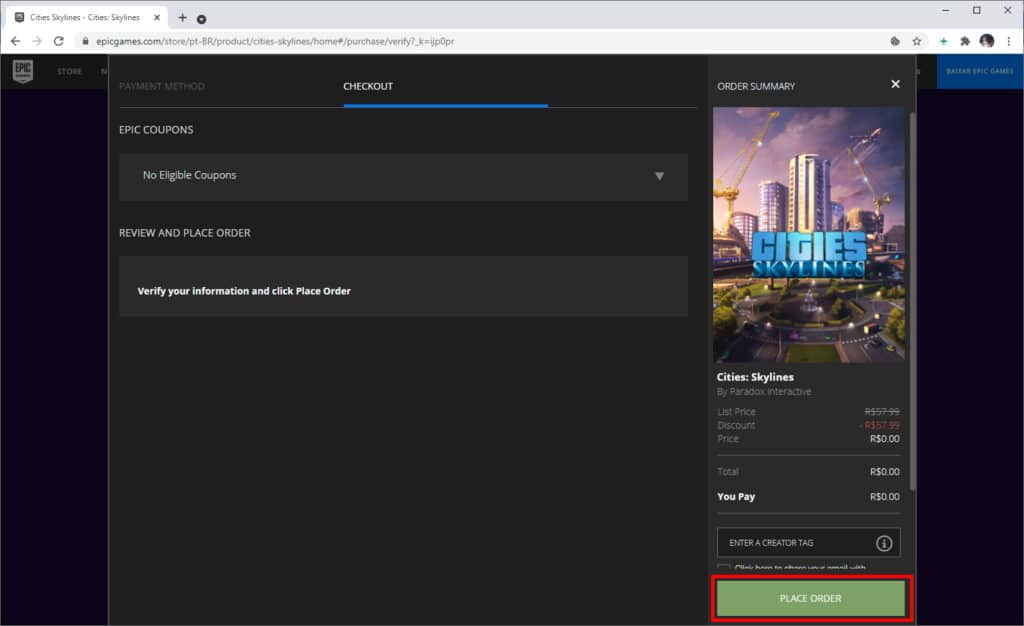Click the Order Summary heading
The width and height of the screenshot is (1024, 626).
(756, 86)
